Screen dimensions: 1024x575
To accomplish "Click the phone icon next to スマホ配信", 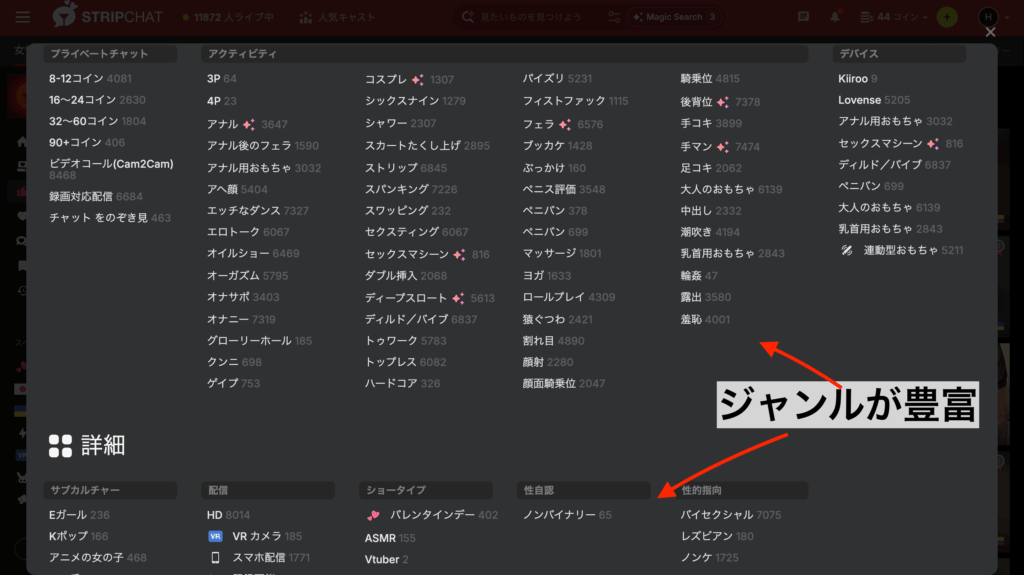I will [x=215, y=557].
